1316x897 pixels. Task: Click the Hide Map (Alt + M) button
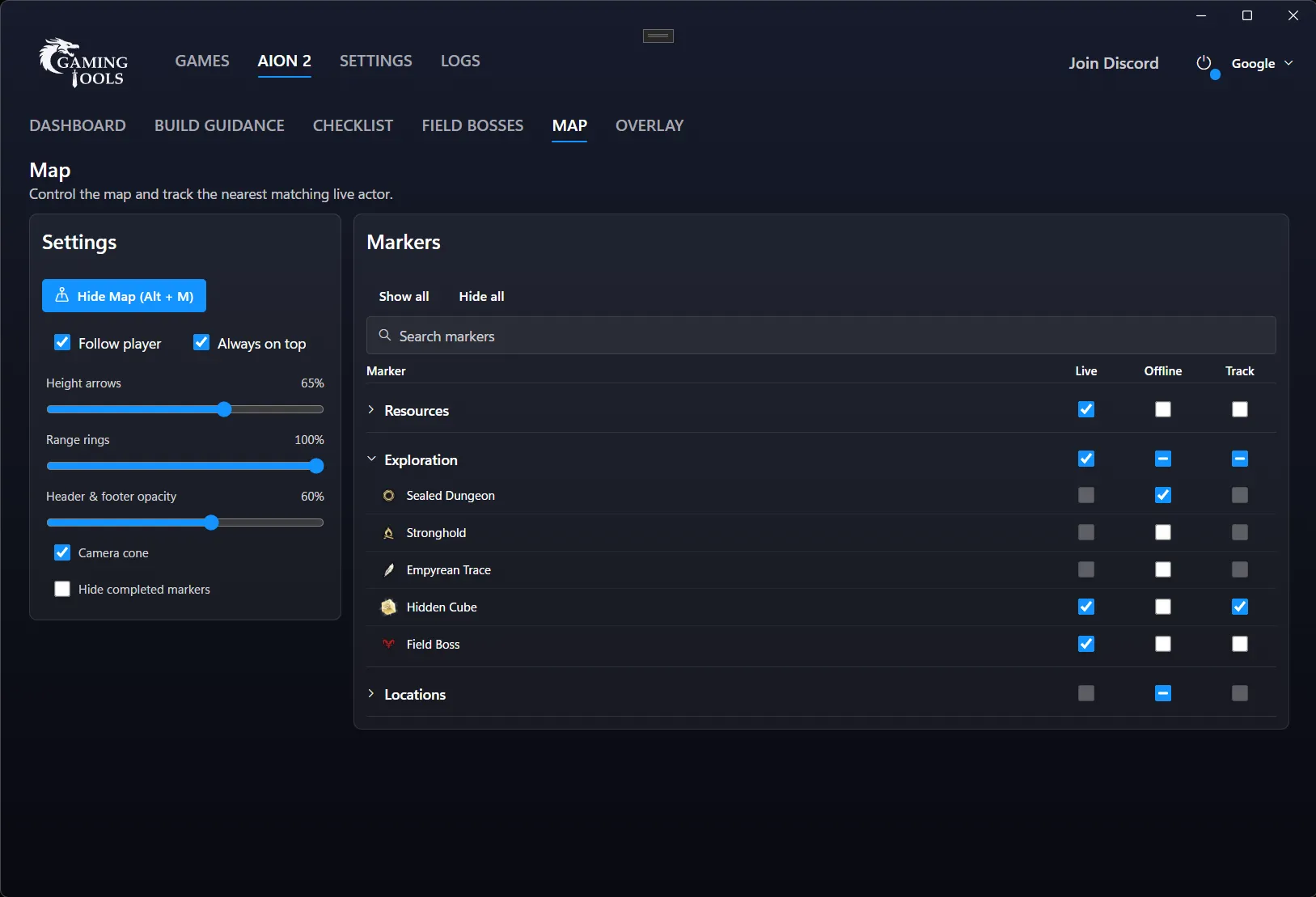[x=124, y=296]
